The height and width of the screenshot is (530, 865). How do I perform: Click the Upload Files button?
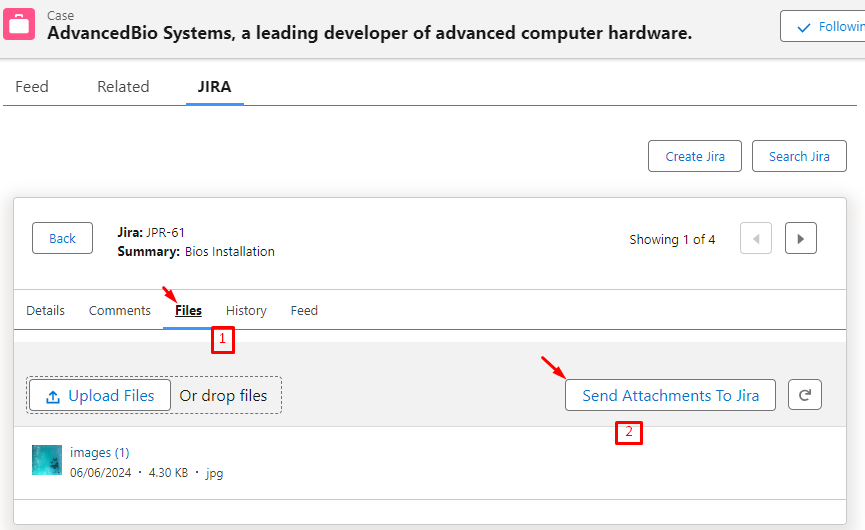pyautogui.click(x=100, y=395)
